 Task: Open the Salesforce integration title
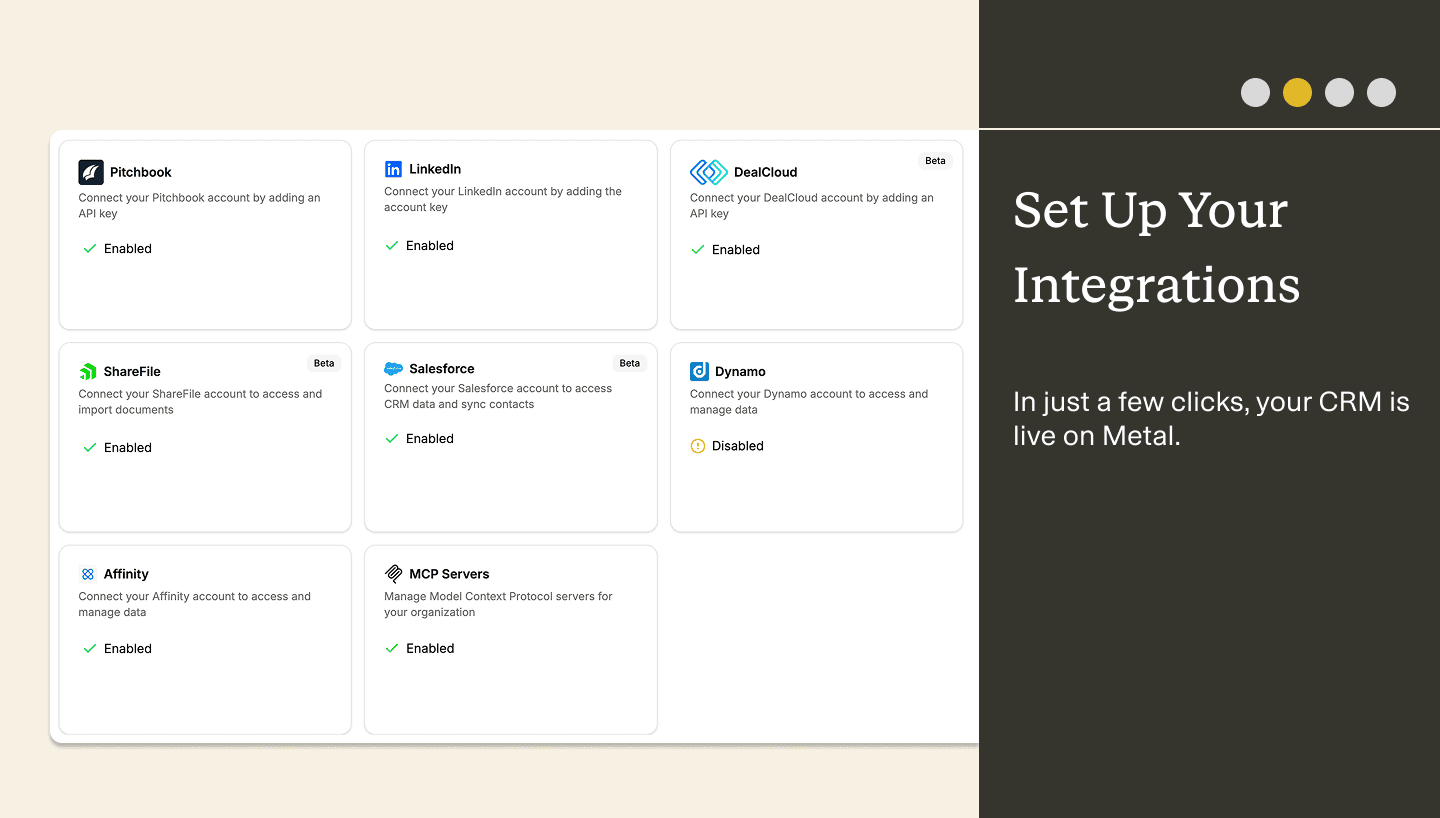(442, 369)
